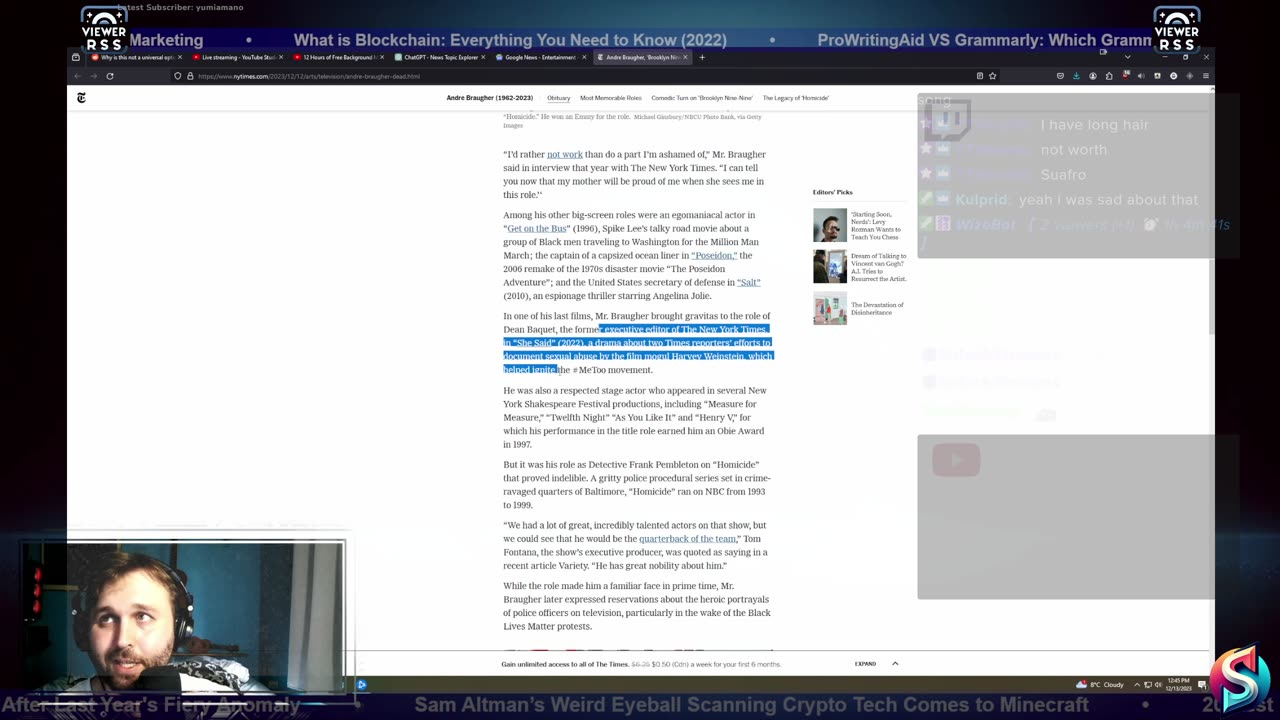The image size is (1280, 720).
Task: Toggle reader view in address bar
Action: pos(980,76)
